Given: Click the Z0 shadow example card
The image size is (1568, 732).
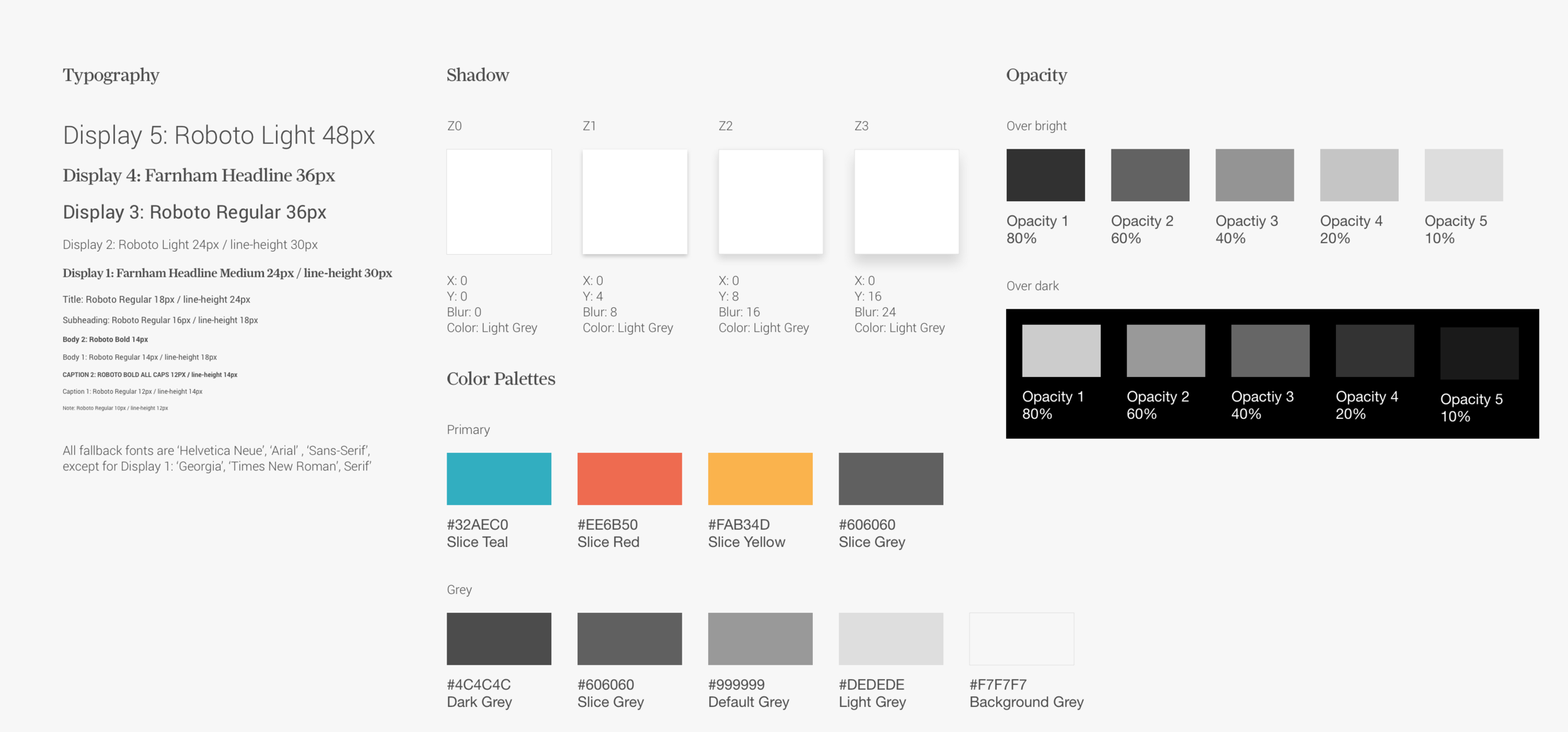Looking at the screenshot, I should (x=499, y=201).
